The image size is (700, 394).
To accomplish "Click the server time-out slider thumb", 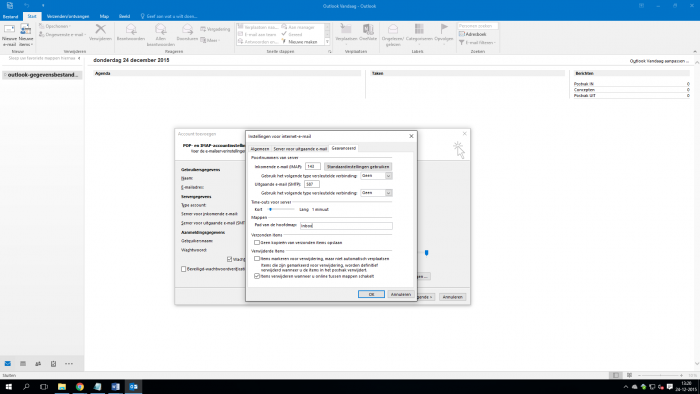I will (x=270, y=209).
